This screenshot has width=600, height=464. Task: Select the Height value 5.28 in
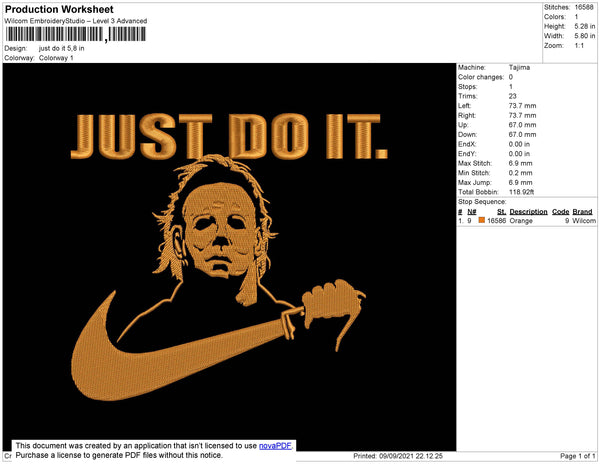(585, 26)
